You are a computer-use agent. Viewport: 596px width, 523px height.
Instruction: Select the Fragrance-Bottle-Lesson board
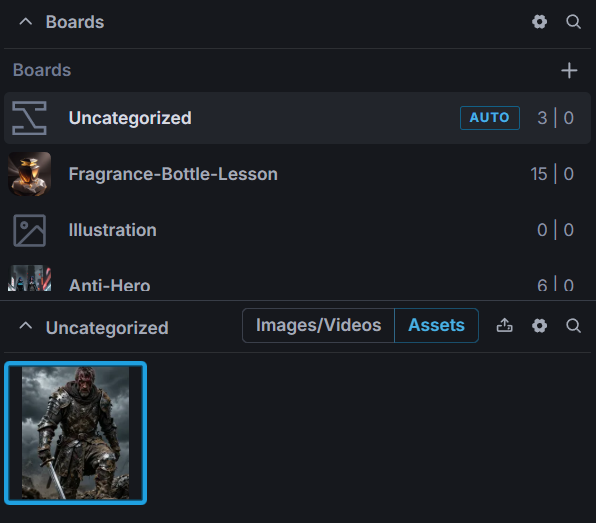297,174
